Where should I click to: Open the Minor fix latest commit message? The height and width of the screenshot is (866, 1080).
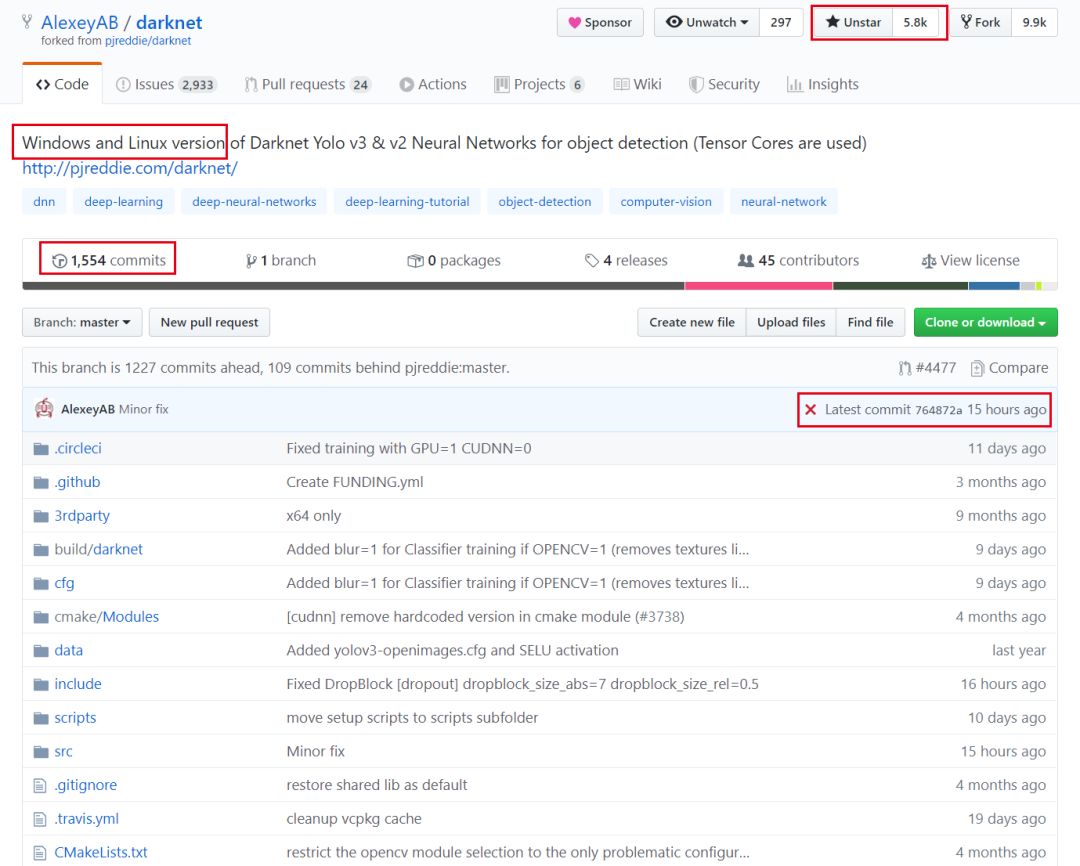[x=143, y=409]
